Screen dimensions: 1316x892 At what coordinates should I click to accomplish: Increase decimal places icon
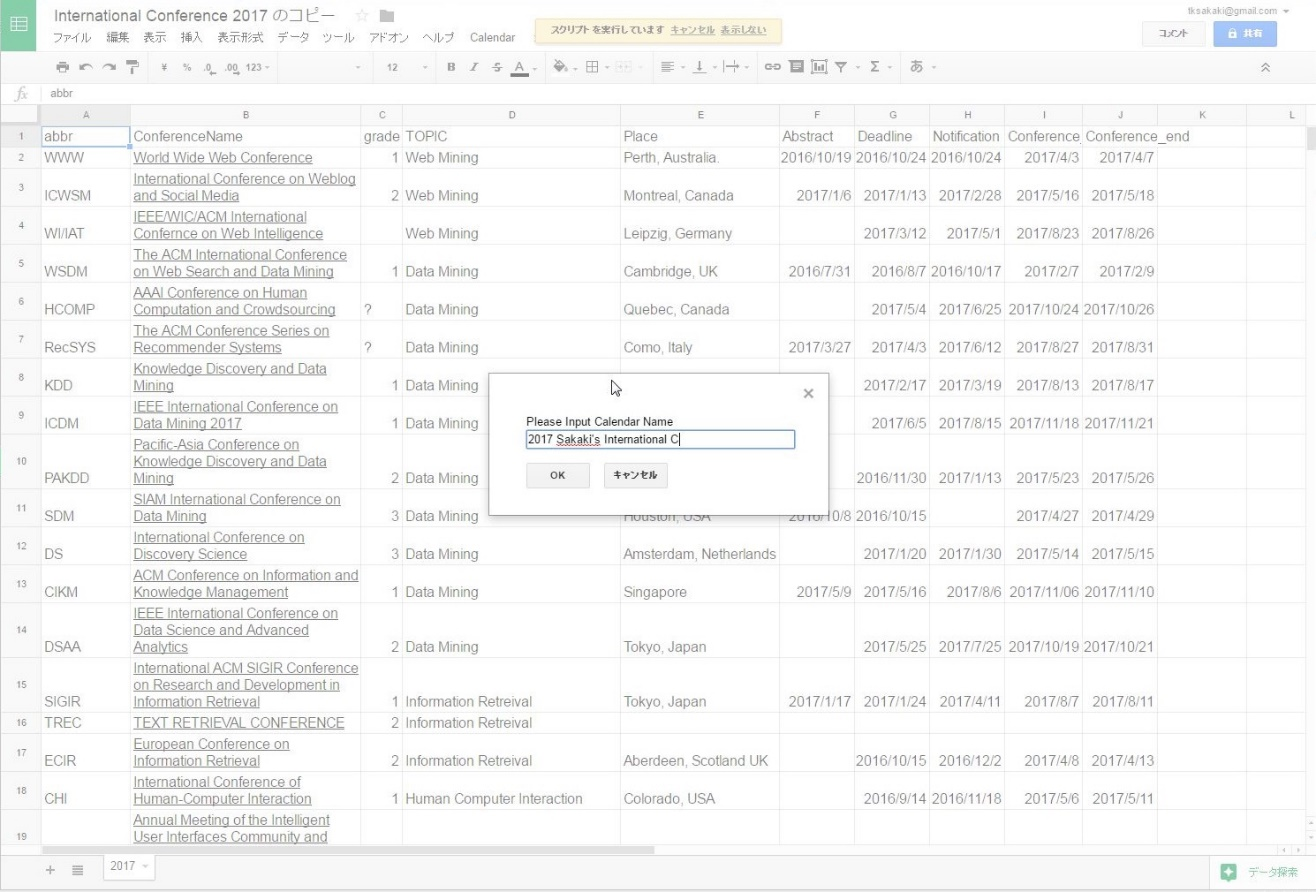231,67
